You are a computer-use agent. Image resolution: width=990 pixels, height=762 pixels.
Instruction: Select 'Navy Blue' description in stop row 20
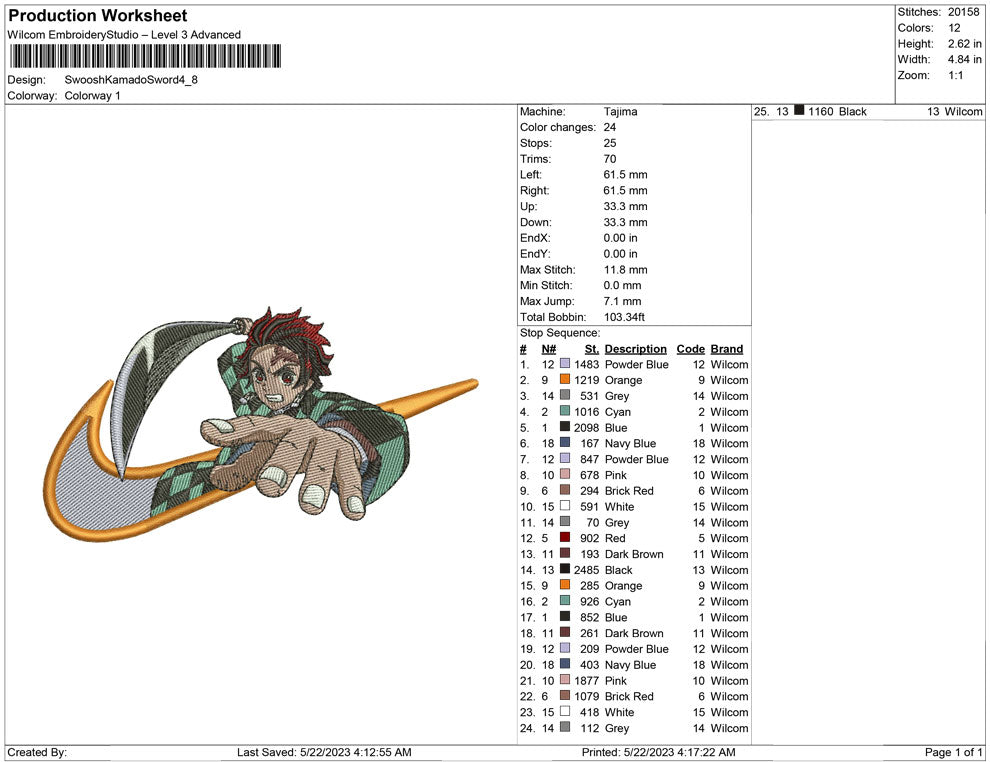630,665
